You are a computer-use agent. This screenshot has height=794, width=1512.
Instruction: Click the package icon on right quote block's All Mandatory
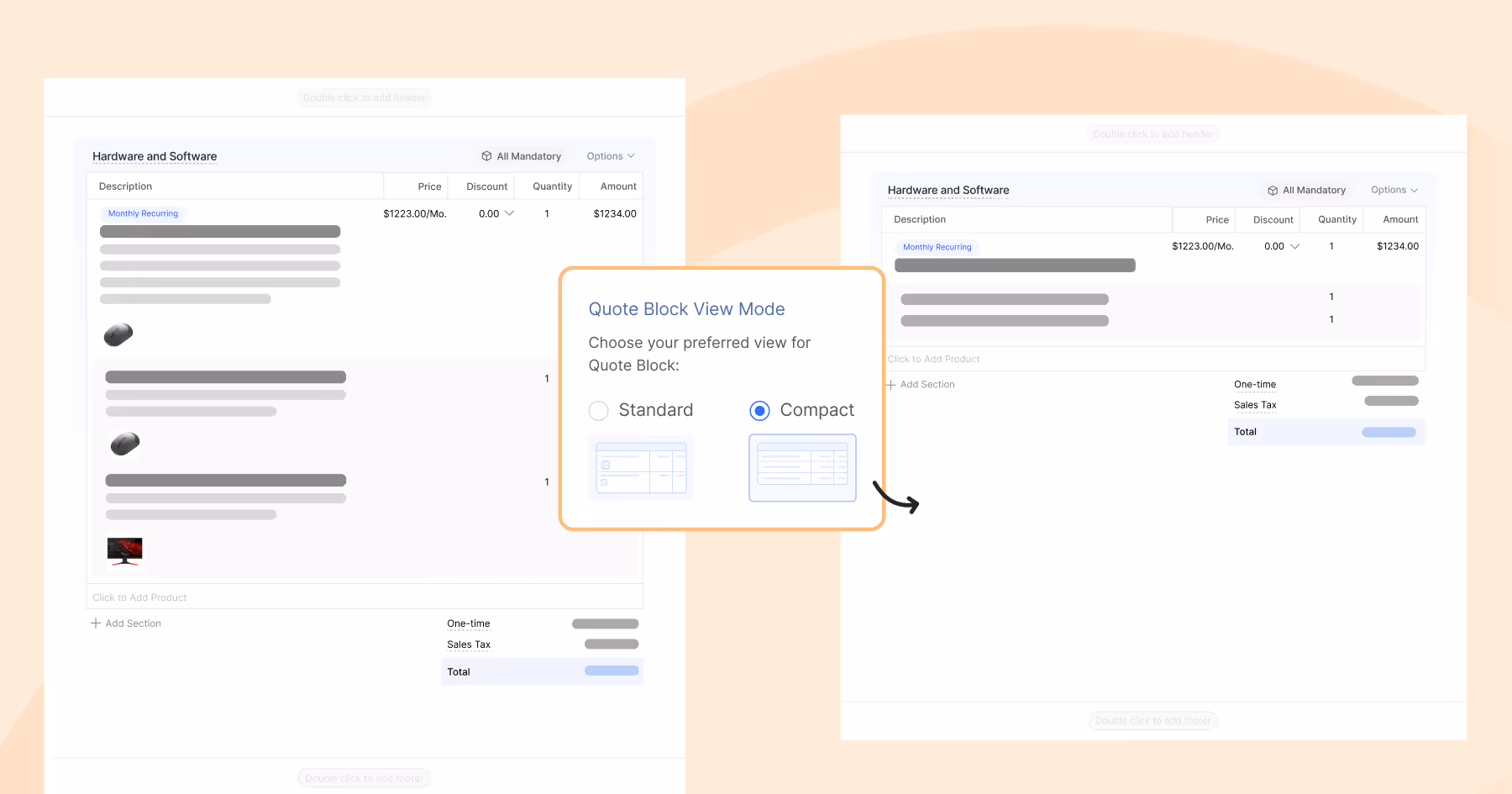pyautogui.click(x=1273, y=190)
